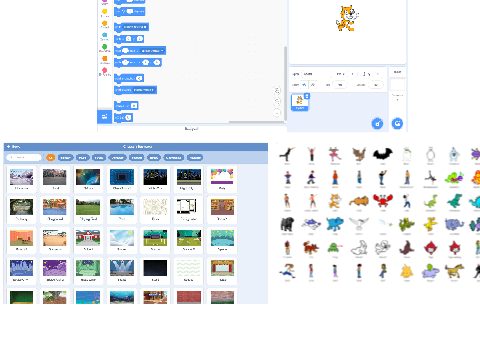Pick the brown bat sprite
Screen dimensions: 480x360
coord(359,154)
